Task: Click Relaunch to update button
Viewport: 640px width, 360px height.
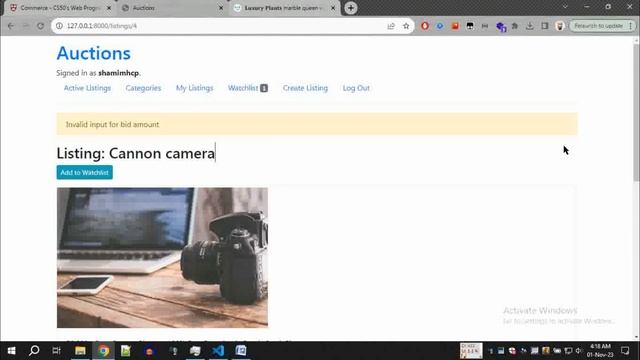Action: point(602,26)
